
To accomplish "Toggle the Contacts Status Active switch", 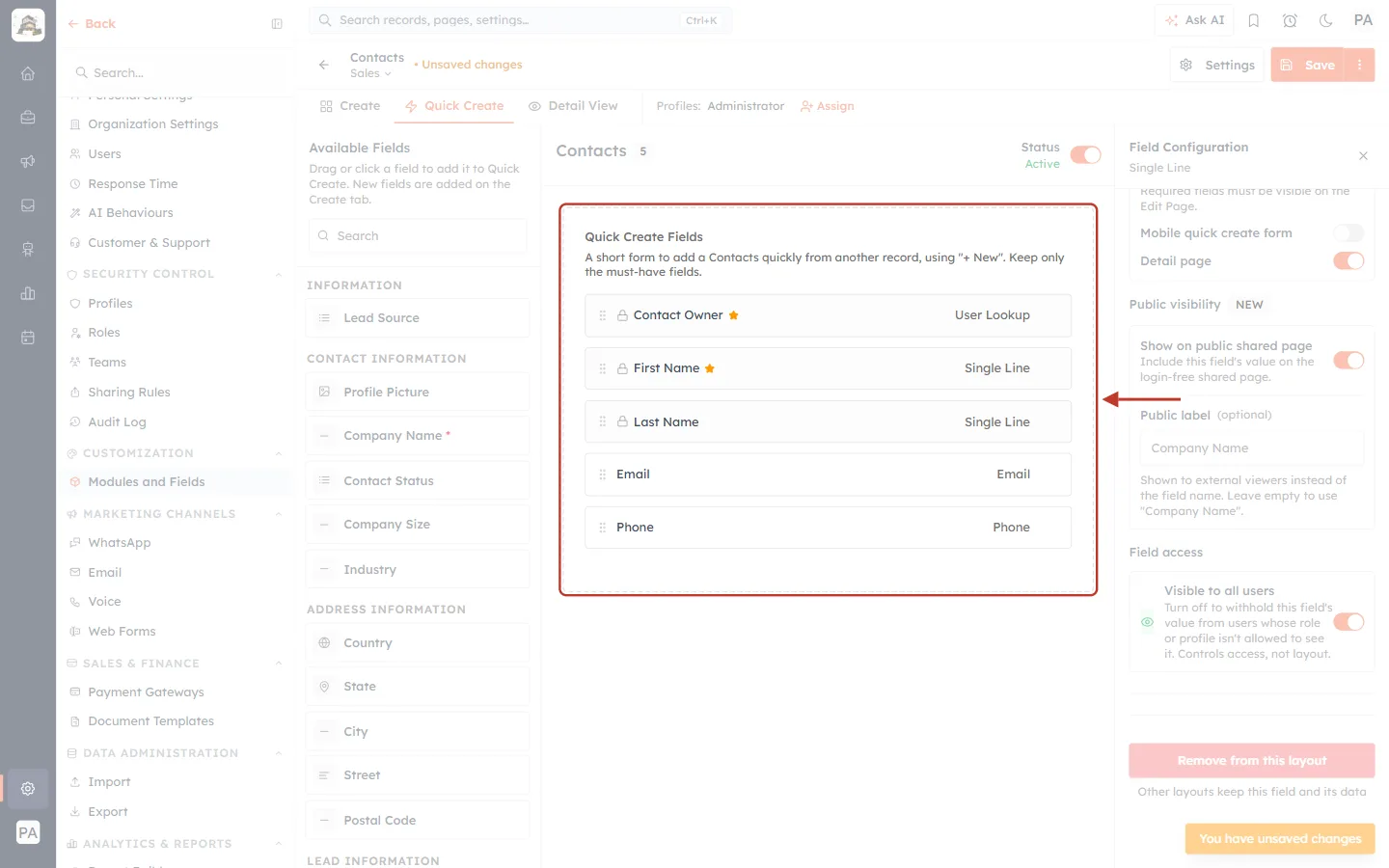I will (1086, 155).
